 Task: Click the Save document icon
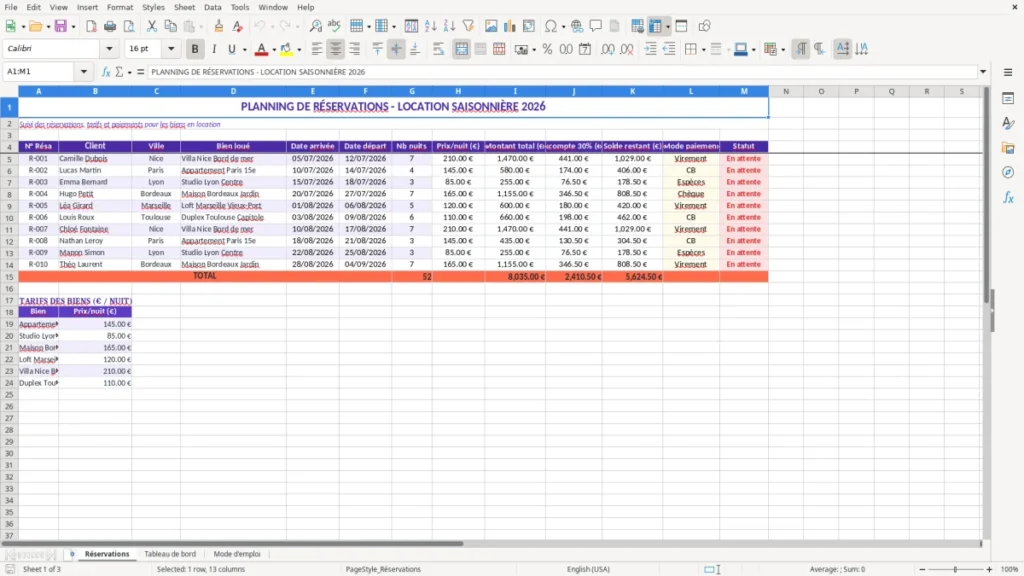coord(61,26)
